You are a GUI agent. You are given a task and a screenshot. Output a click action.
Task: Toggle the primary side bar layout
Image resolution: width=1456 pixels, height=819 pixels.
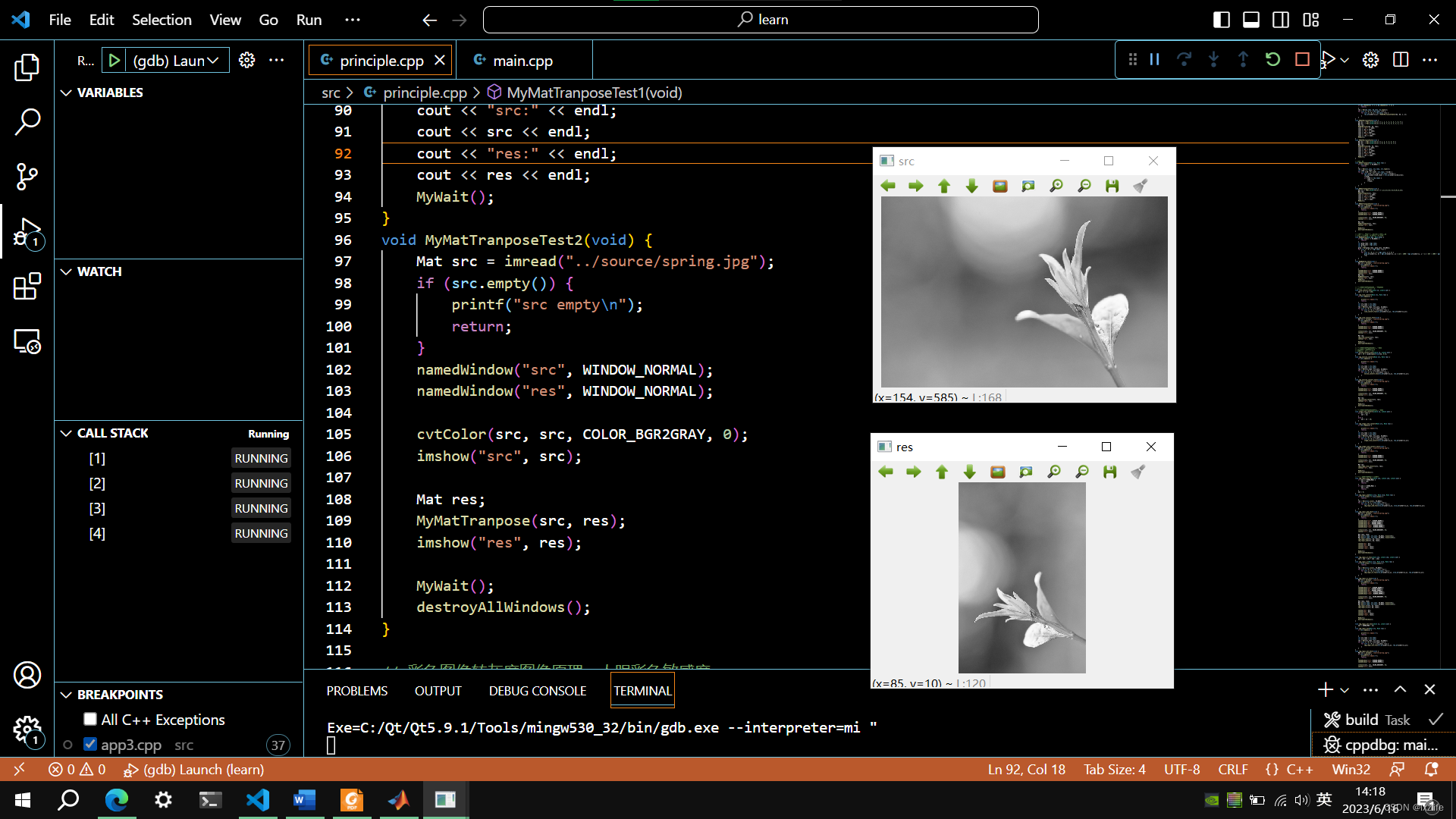point(1221,20)
